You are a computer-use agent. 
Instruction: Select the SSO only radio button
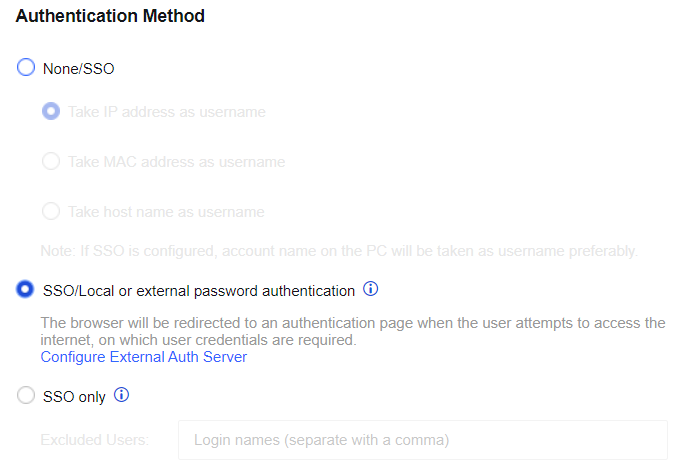coord(26,396)
